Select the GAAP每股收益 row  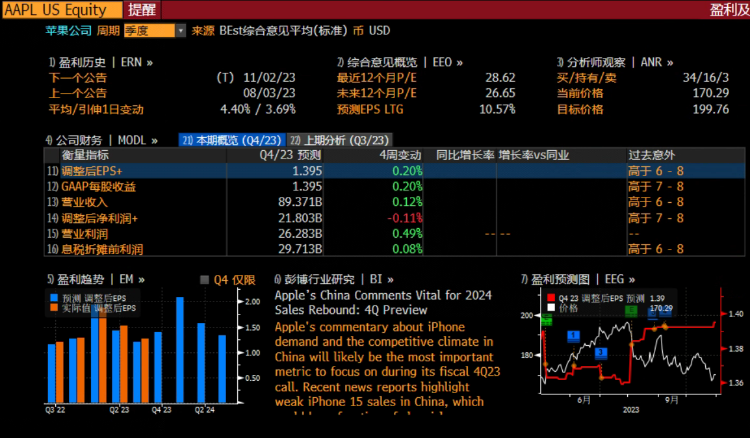[x=395, y=186]
